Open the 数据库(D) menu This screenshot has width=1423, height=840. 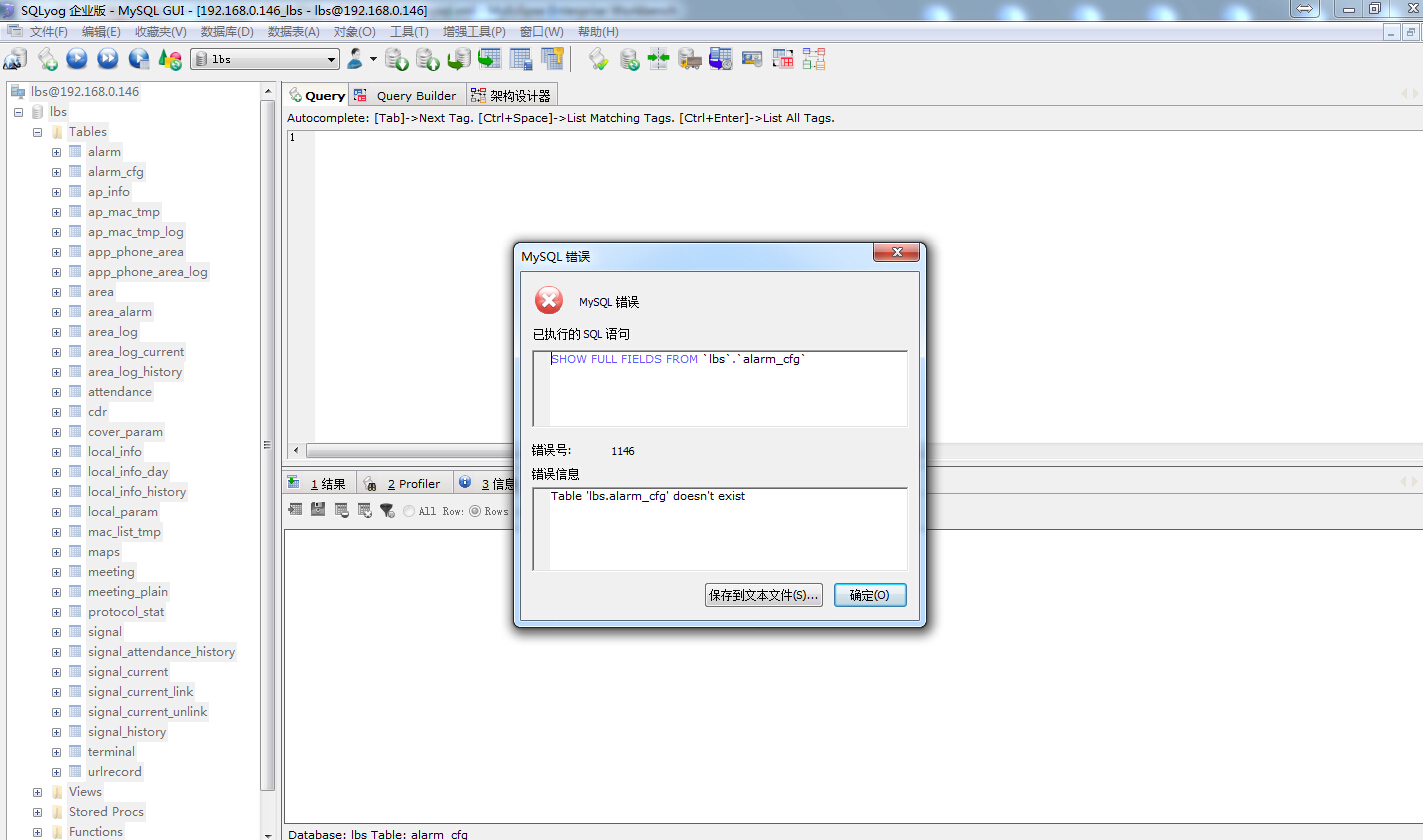pos(227,32)
